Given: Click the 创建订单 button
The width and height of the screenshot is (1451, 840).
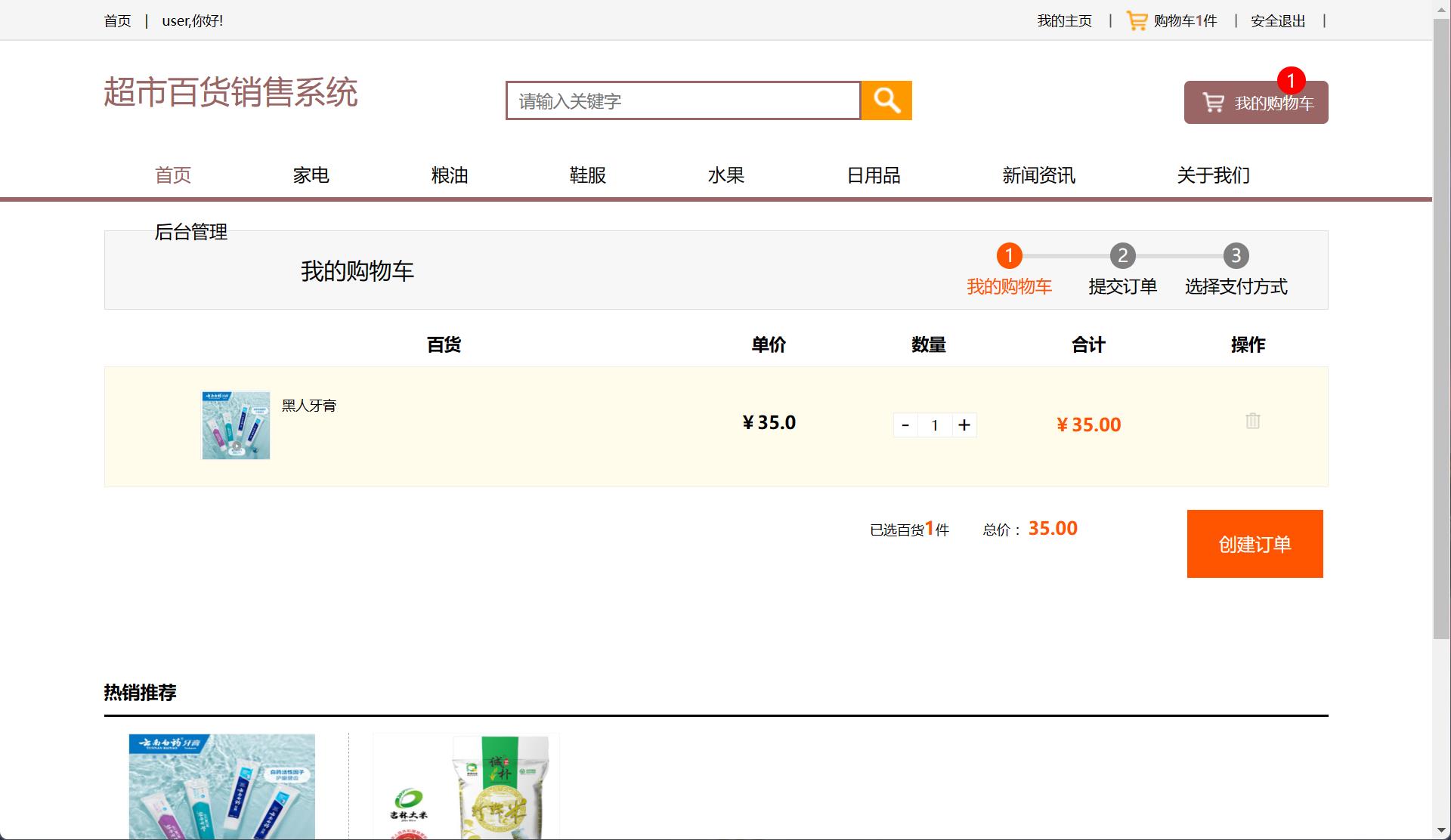Looking at the screenshot, I should 1254,543.
